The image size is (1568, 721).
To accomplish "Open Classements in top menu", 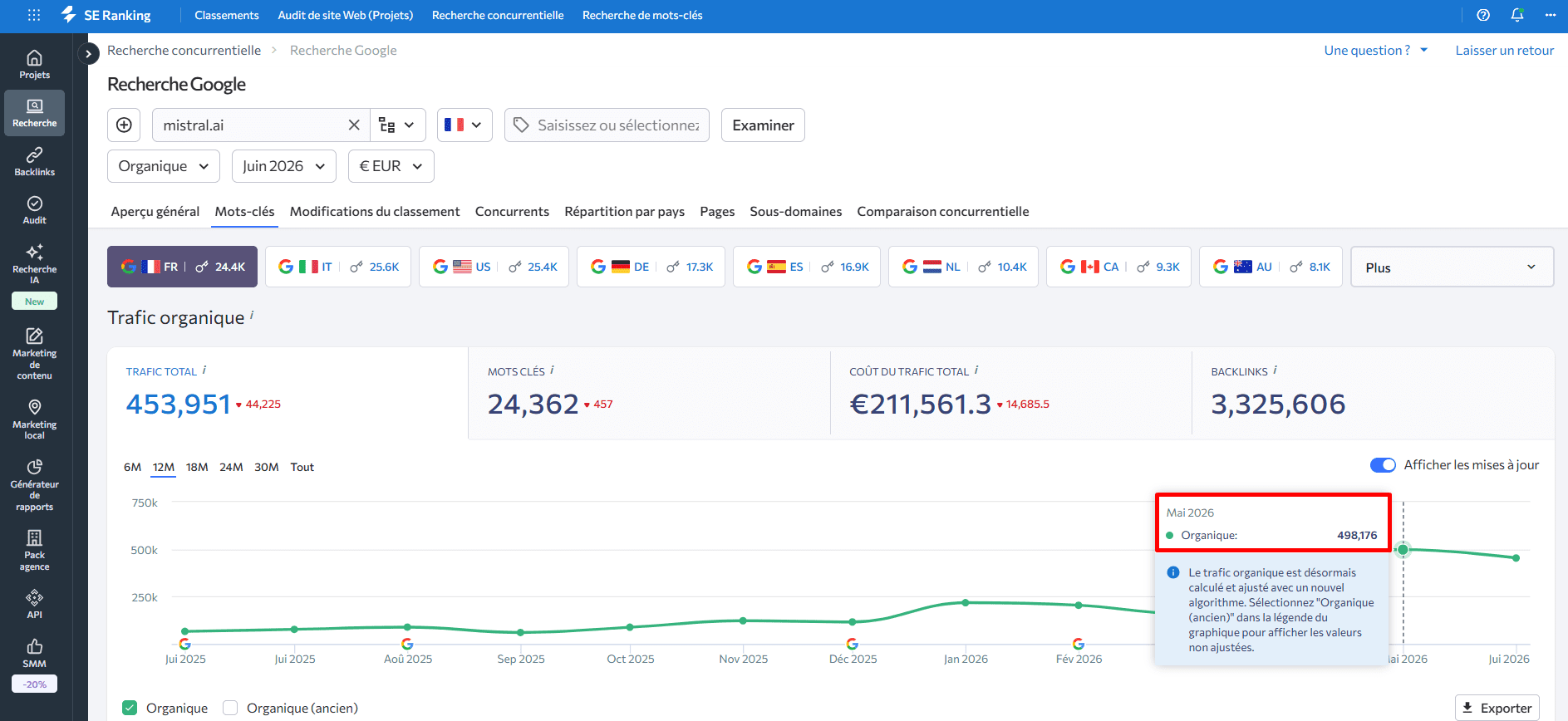I will point(227,15).
